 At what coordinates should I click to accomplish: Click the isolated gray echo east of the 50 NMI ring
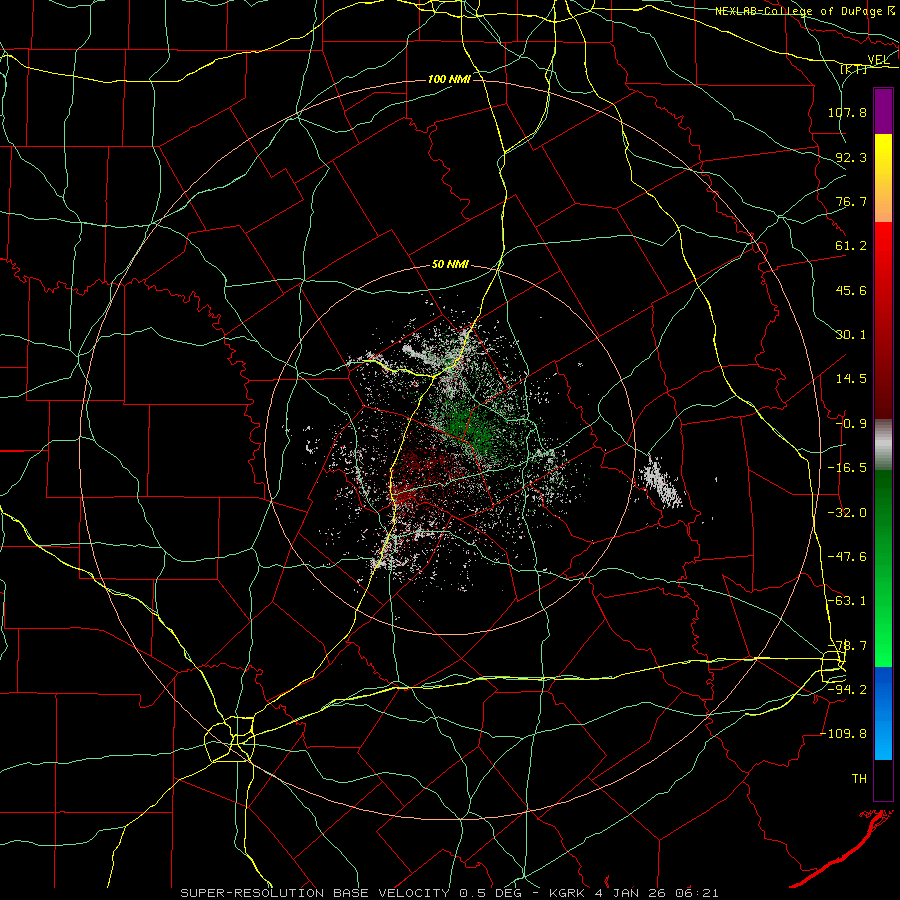tap(662, 483)
